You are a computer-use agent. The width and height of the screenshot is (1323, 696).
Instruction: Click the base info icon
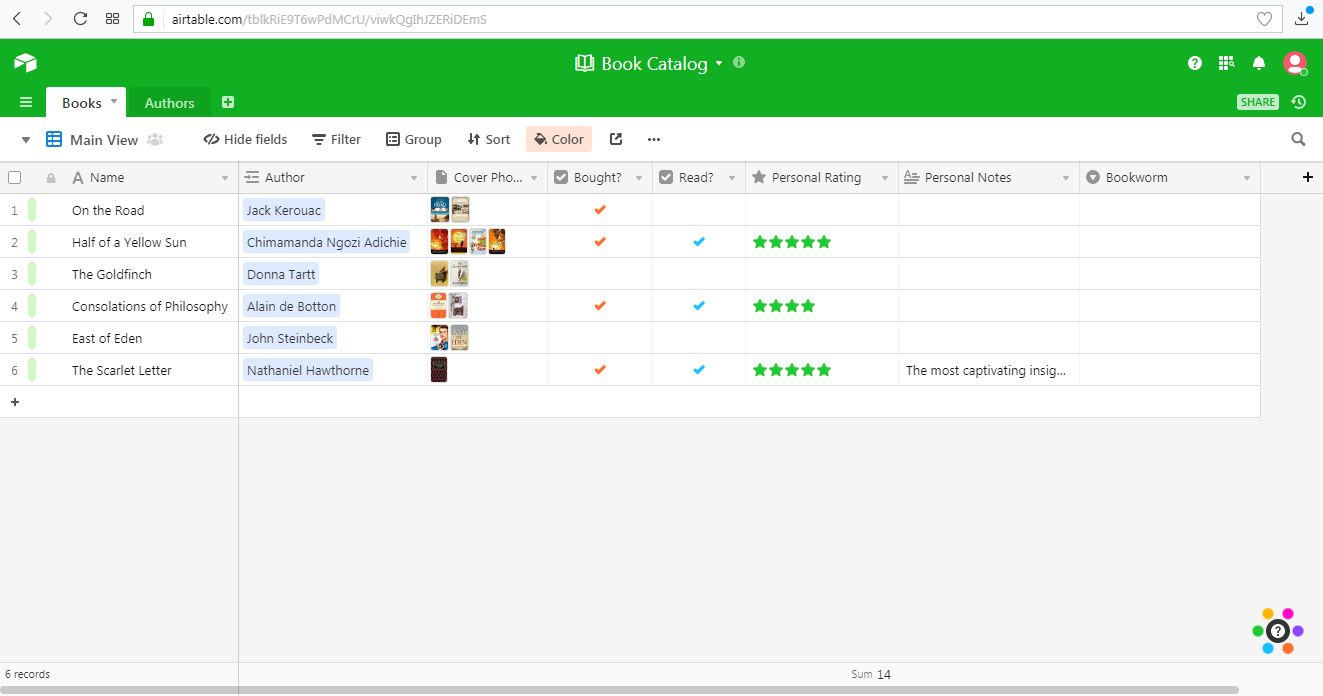[739, 62]
